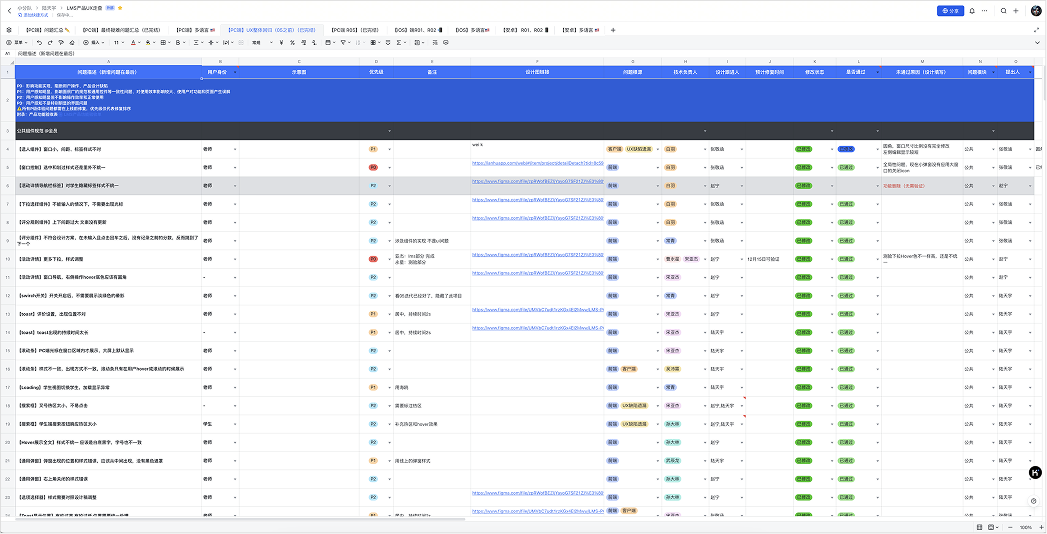Image resolution: width=1047 pixels, height=534 pixels.
Task: Enter full-screen with the expand arrows icon
Action: (1036, 30)
